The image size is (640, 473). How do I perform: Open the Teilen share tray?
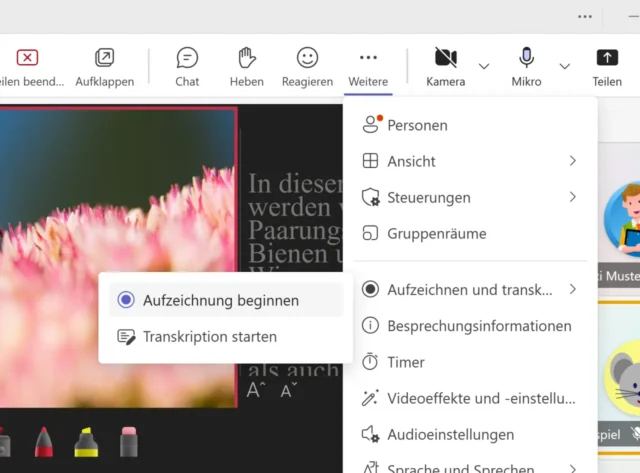pos(607,67)
